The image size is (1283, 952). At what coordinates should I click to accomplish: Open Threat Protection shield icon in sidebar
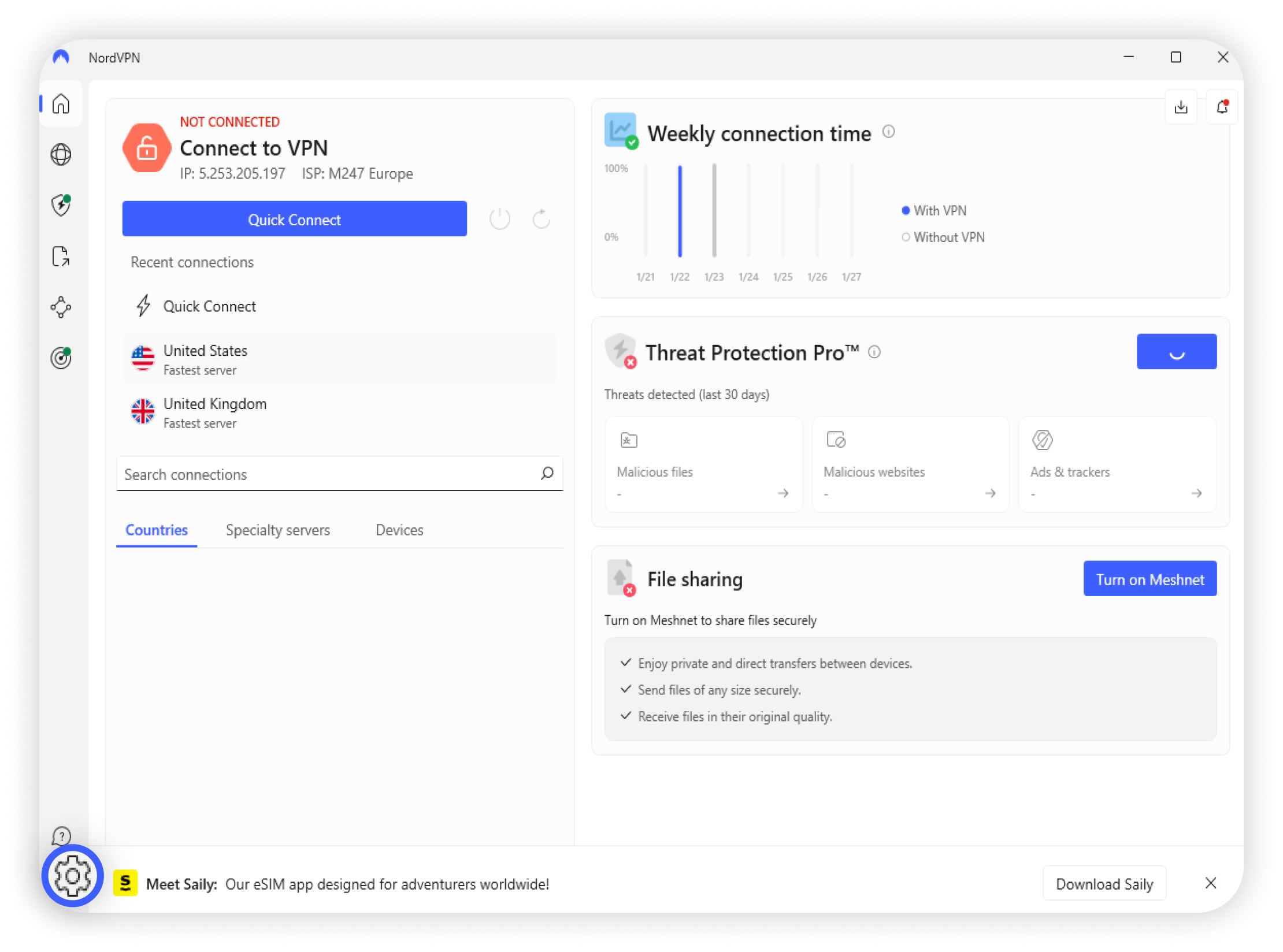point(61,205)
